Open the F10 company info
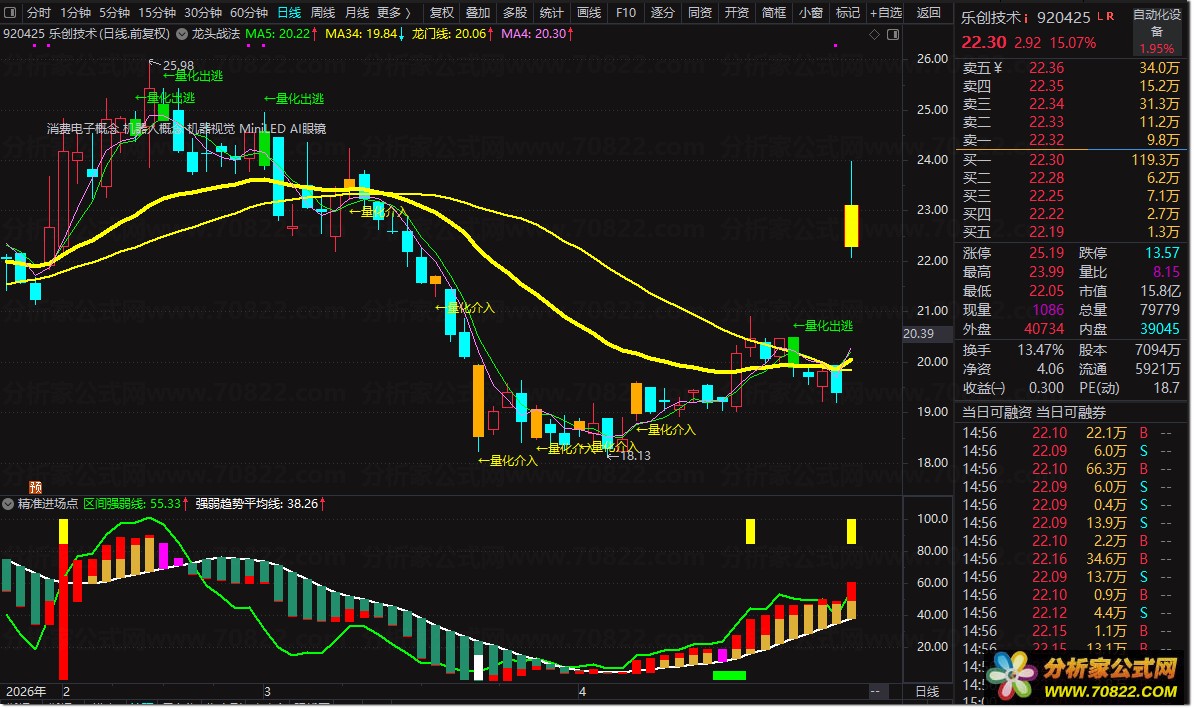 click(x=626, y=12)
